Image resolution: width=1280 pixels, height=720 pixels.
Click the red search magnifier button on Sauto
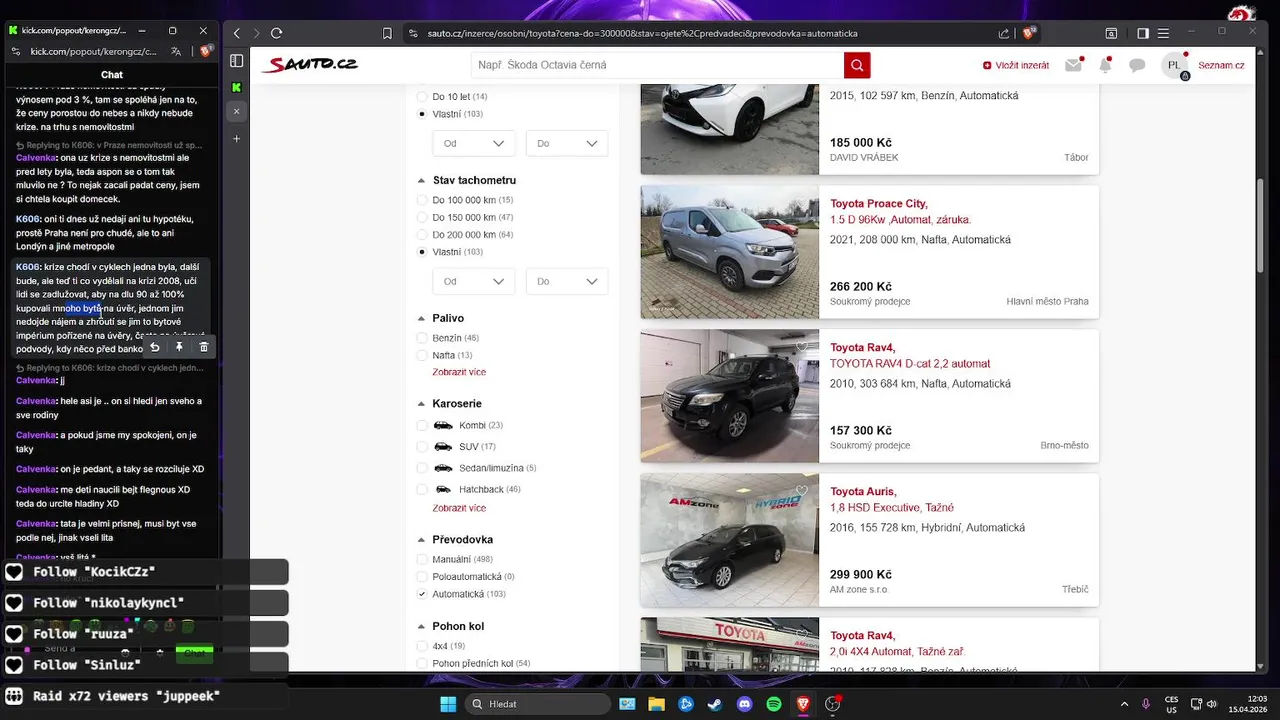(x=857, y=65)
